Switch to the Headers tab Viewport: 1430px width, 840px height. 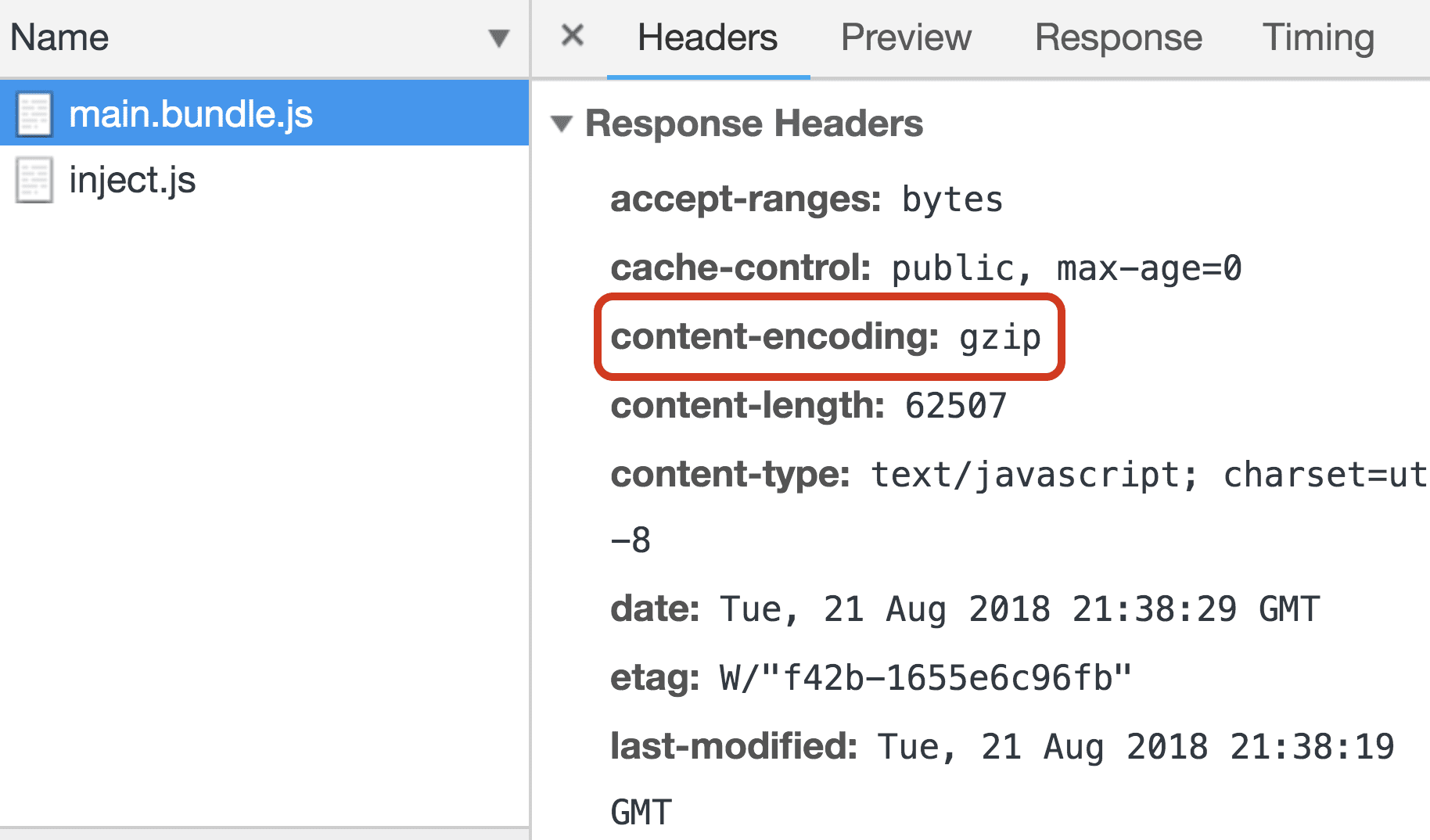[706, 37]
